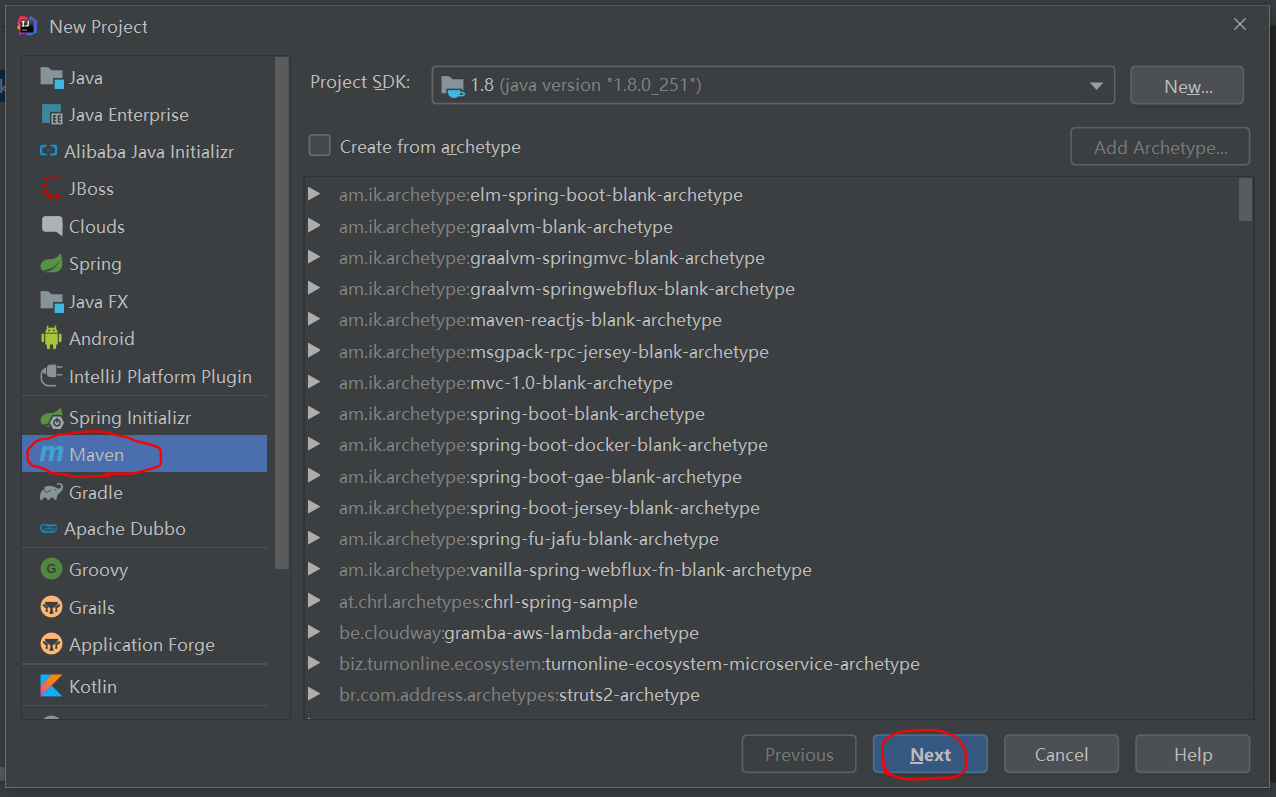Click the Previous button
The height and width of the screenshot is (797, 1276).
tap(799, 755)
